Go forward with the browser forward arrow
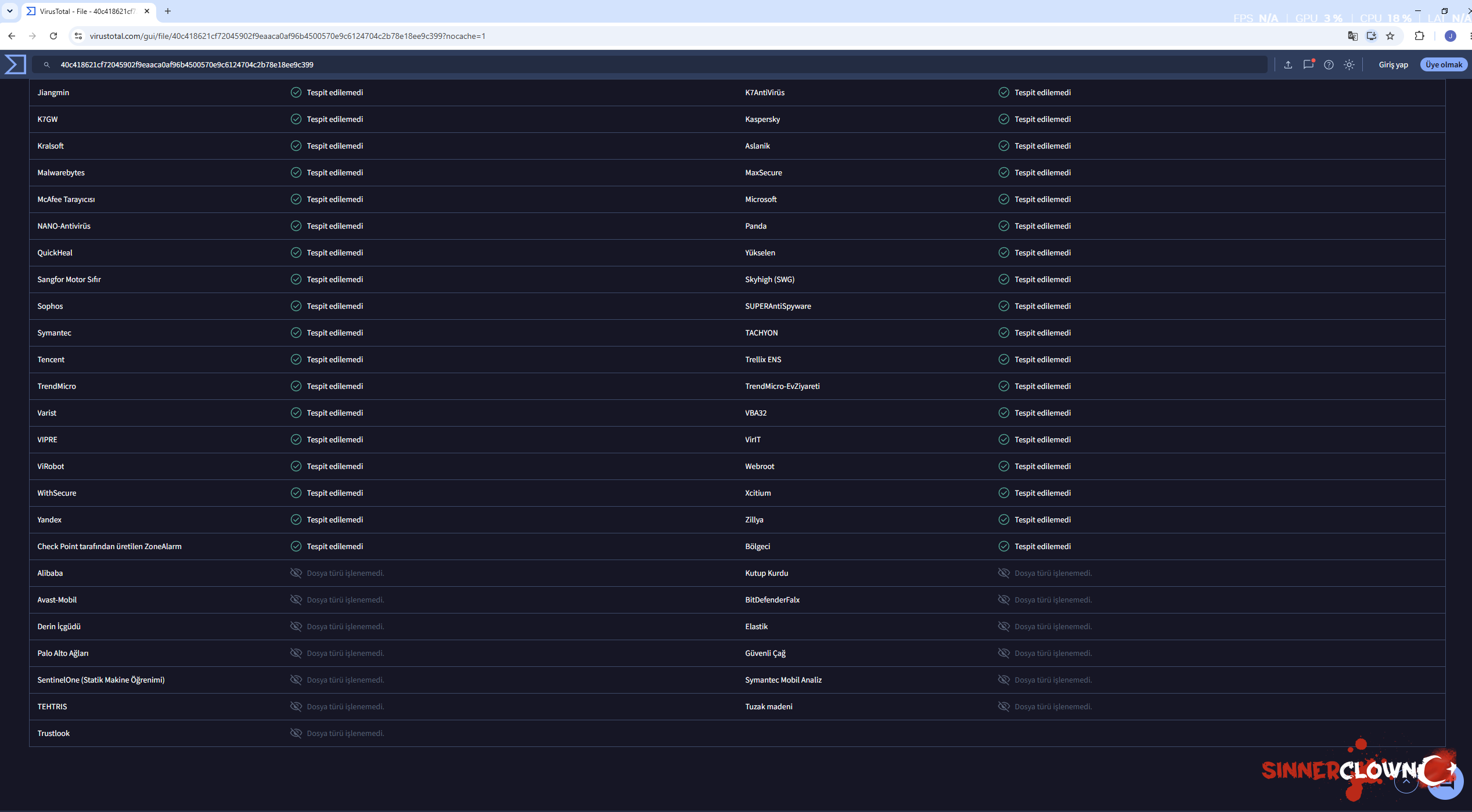 point(33,36)
